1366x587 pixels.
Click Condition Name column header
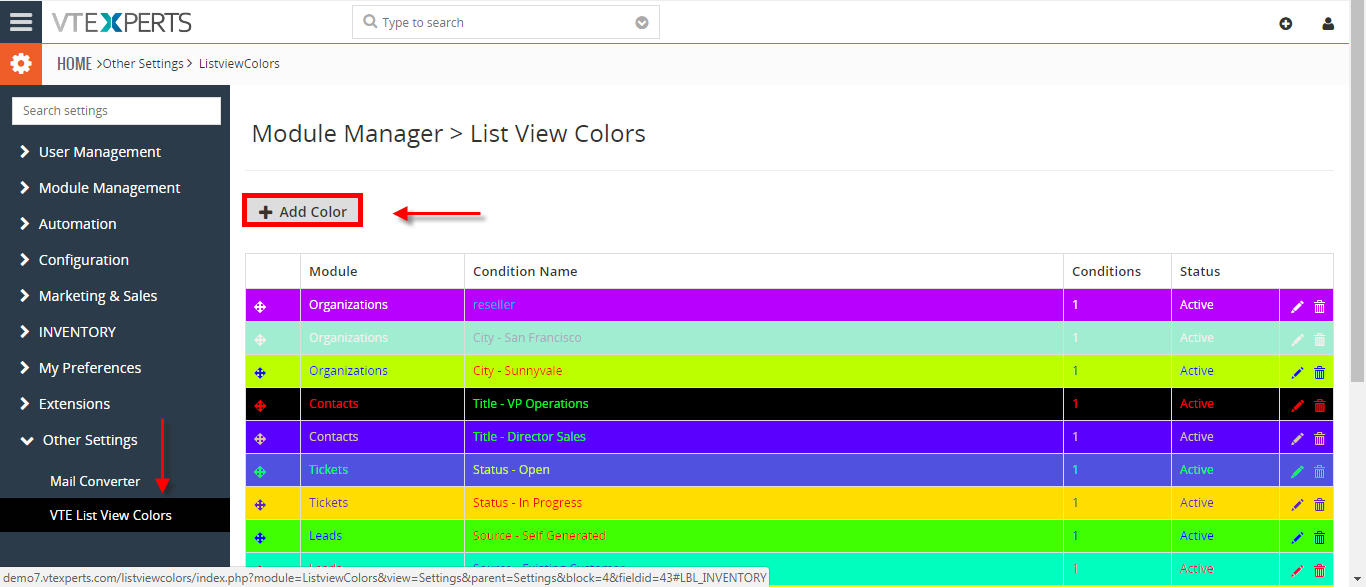525,271
